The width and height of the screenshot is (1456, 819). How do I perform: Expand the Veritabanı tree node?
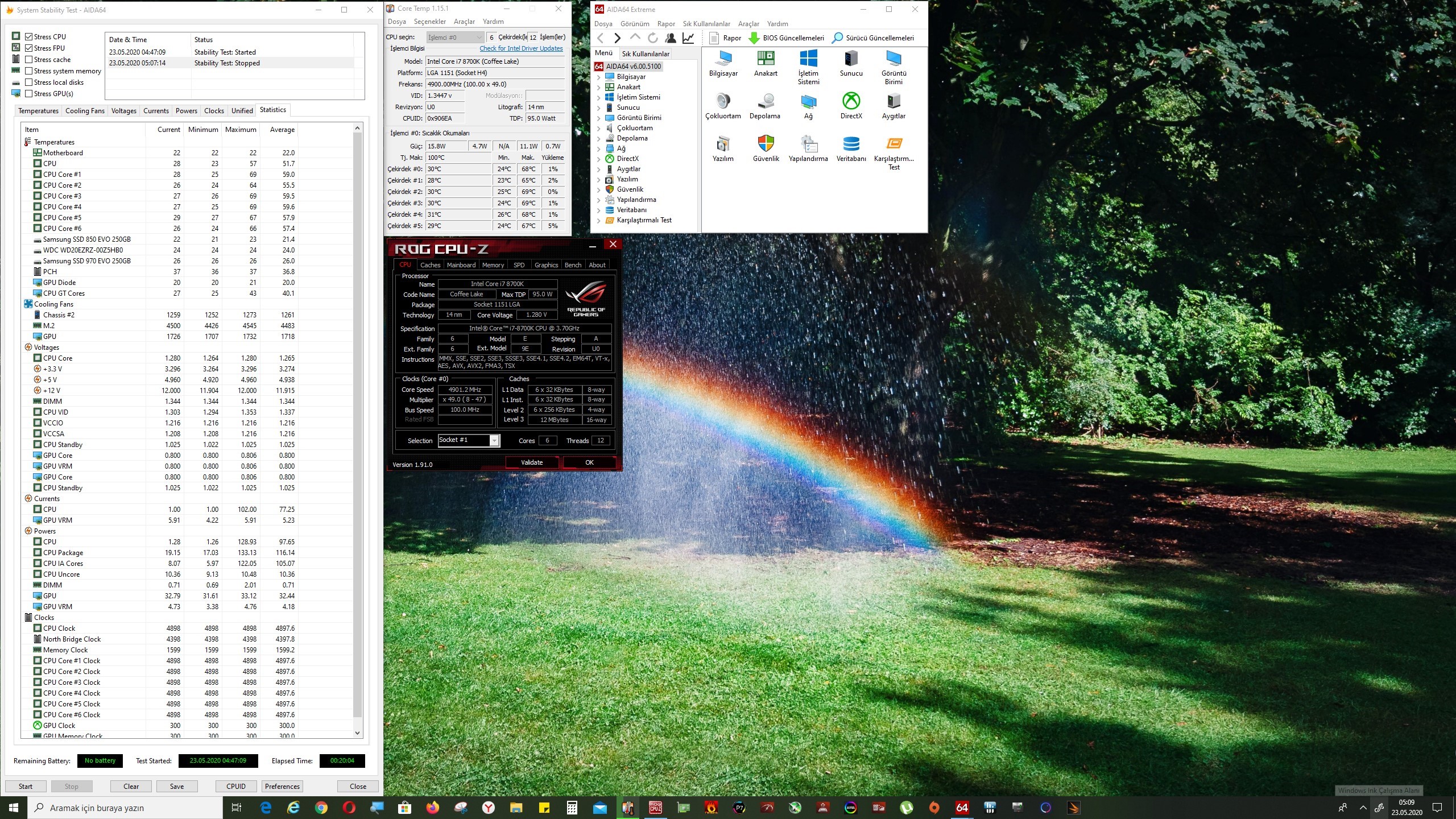[x=598, y=210]
